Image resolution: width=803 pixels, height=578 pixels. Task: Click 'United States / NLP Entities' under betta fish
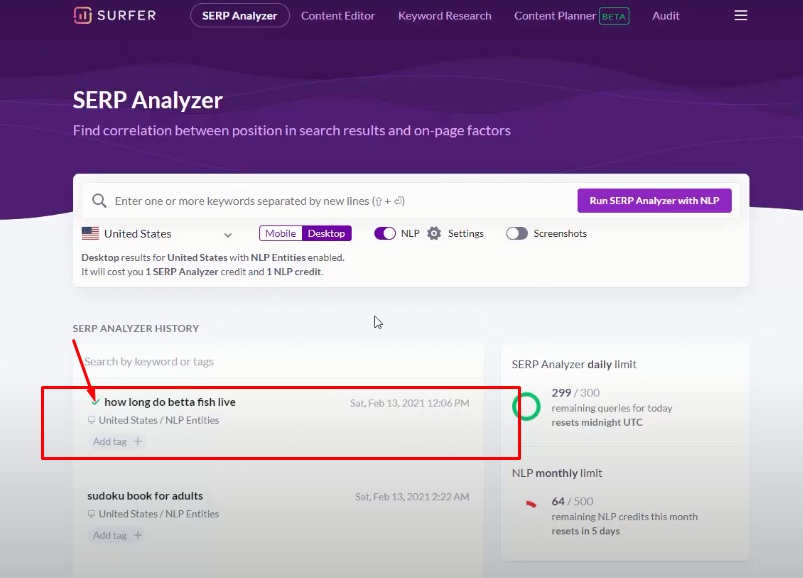coord(159,420)
